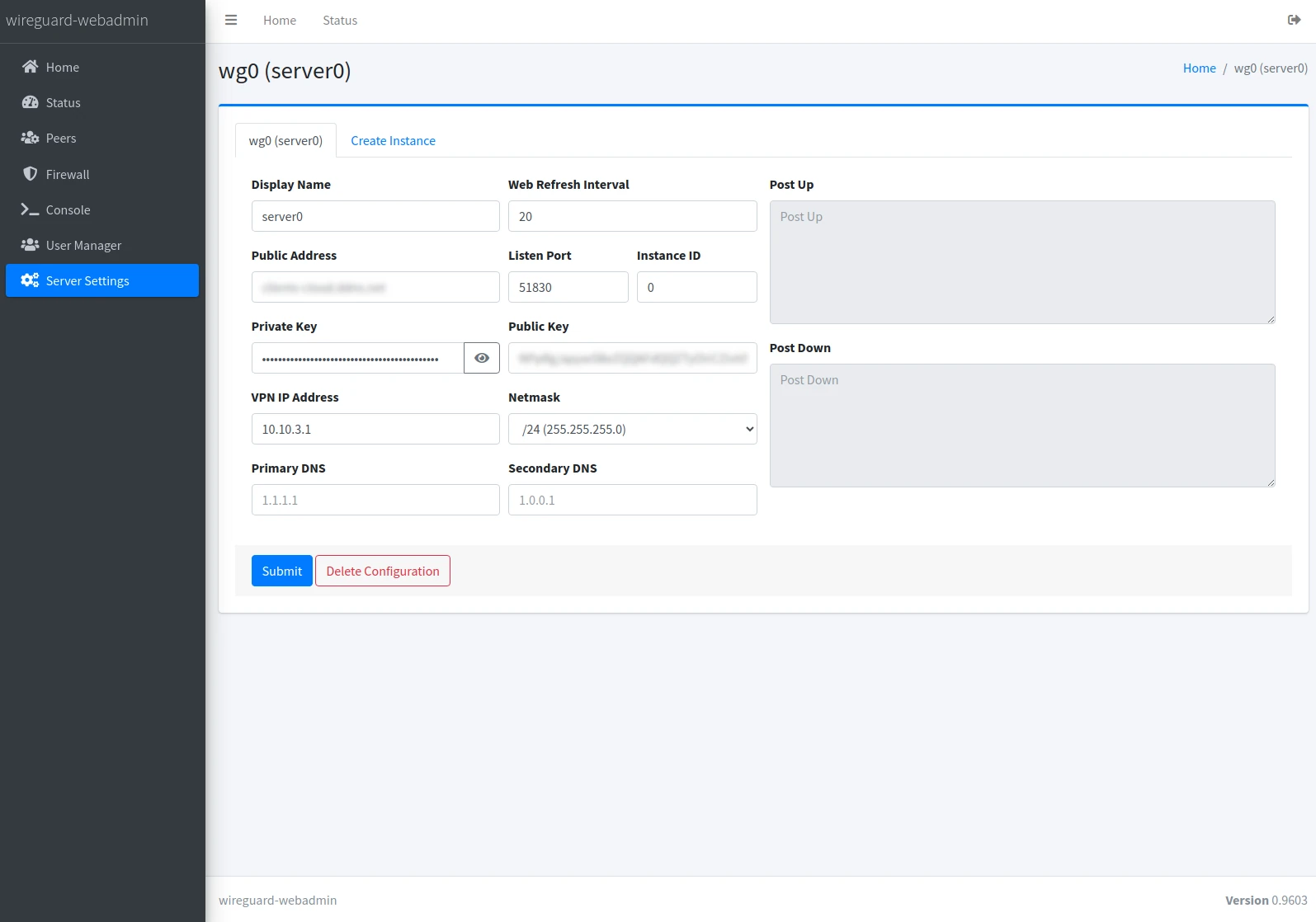Submit the server settings form
This screenshot has width=1316, height=922.
[282, 571]
